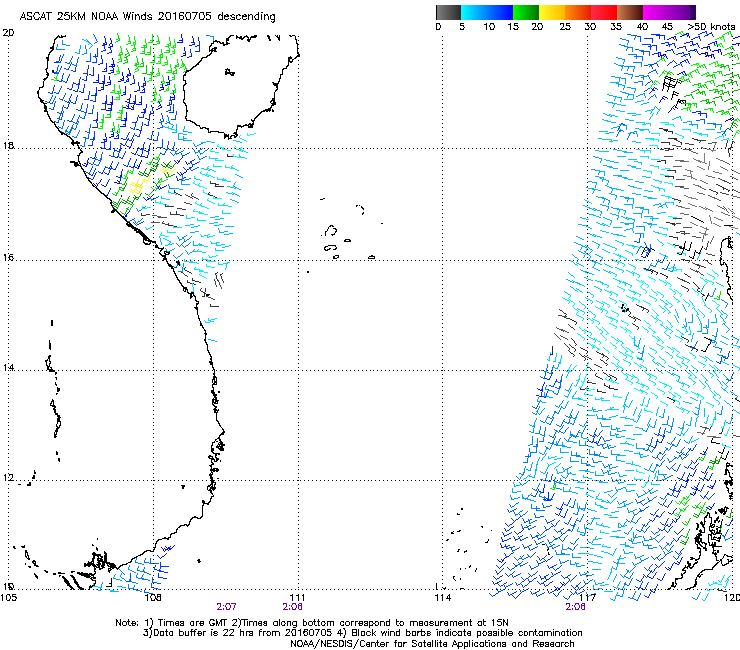Pick the orange 25–30 knots legend segment
The width and height of the screenshot is (740, 650).
tap(578, 12)
